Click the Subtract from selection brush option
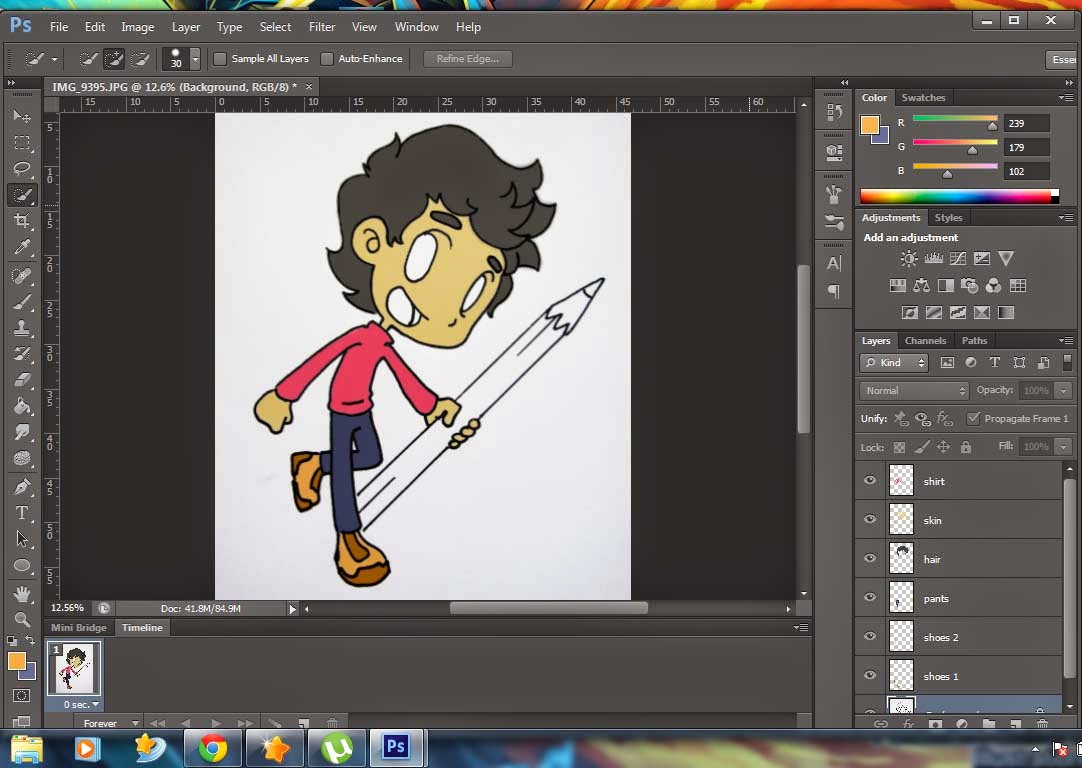The height and width of the screenshot is (768, 1082). point(140,59)
